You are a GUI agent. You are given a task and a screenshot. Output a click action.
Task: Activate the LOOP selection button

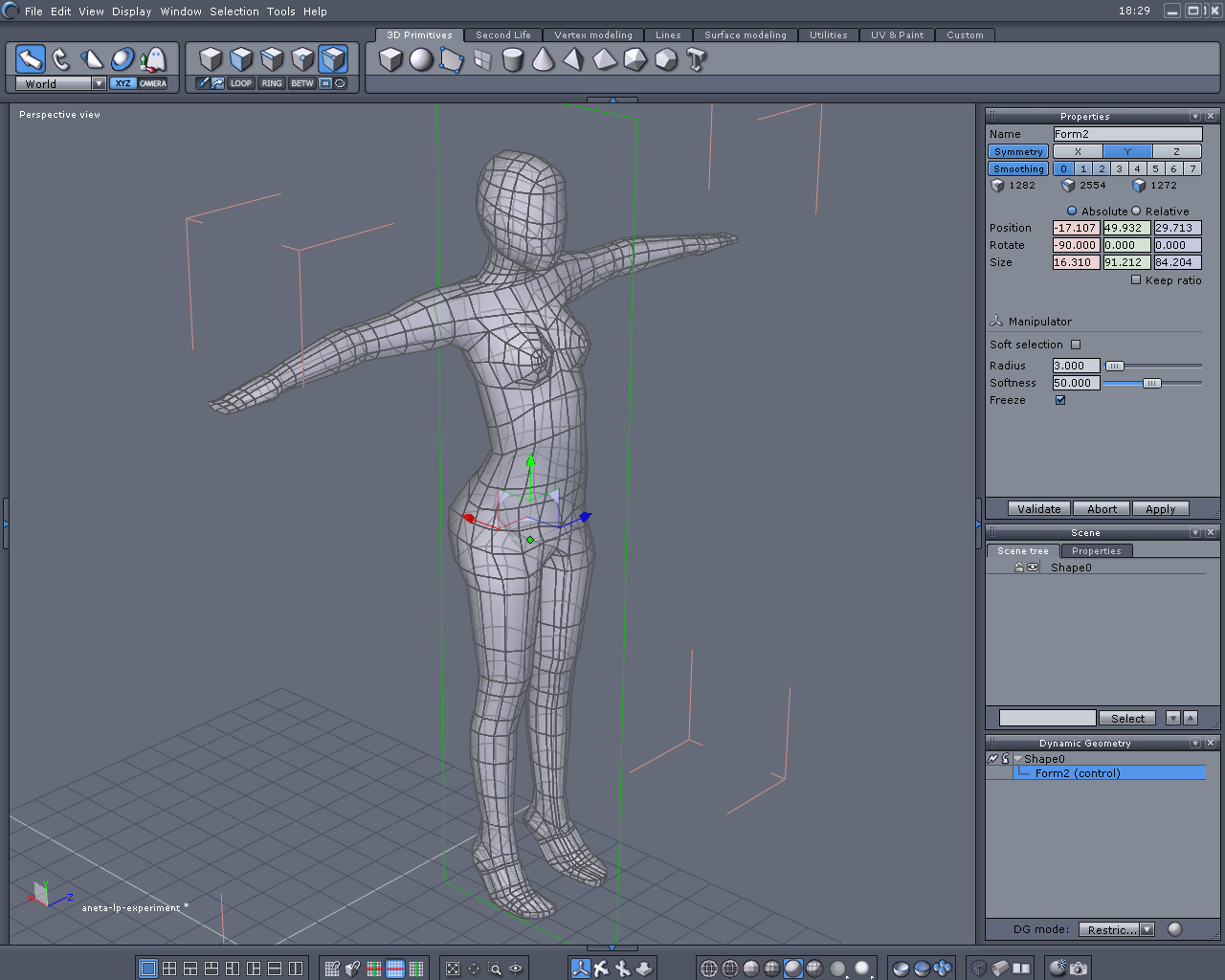click(x=240, y=83)
